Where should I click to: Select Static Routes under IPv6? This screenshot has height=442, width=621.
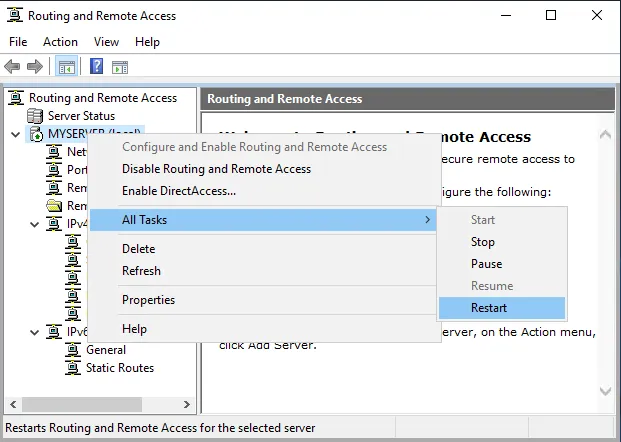[119, 368]
